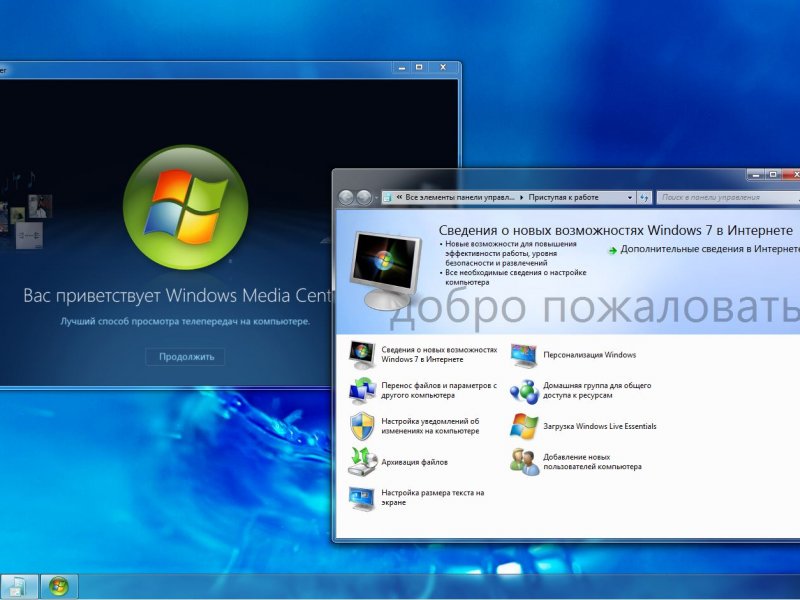Open the Windows personalization icon

pos(524,355)
